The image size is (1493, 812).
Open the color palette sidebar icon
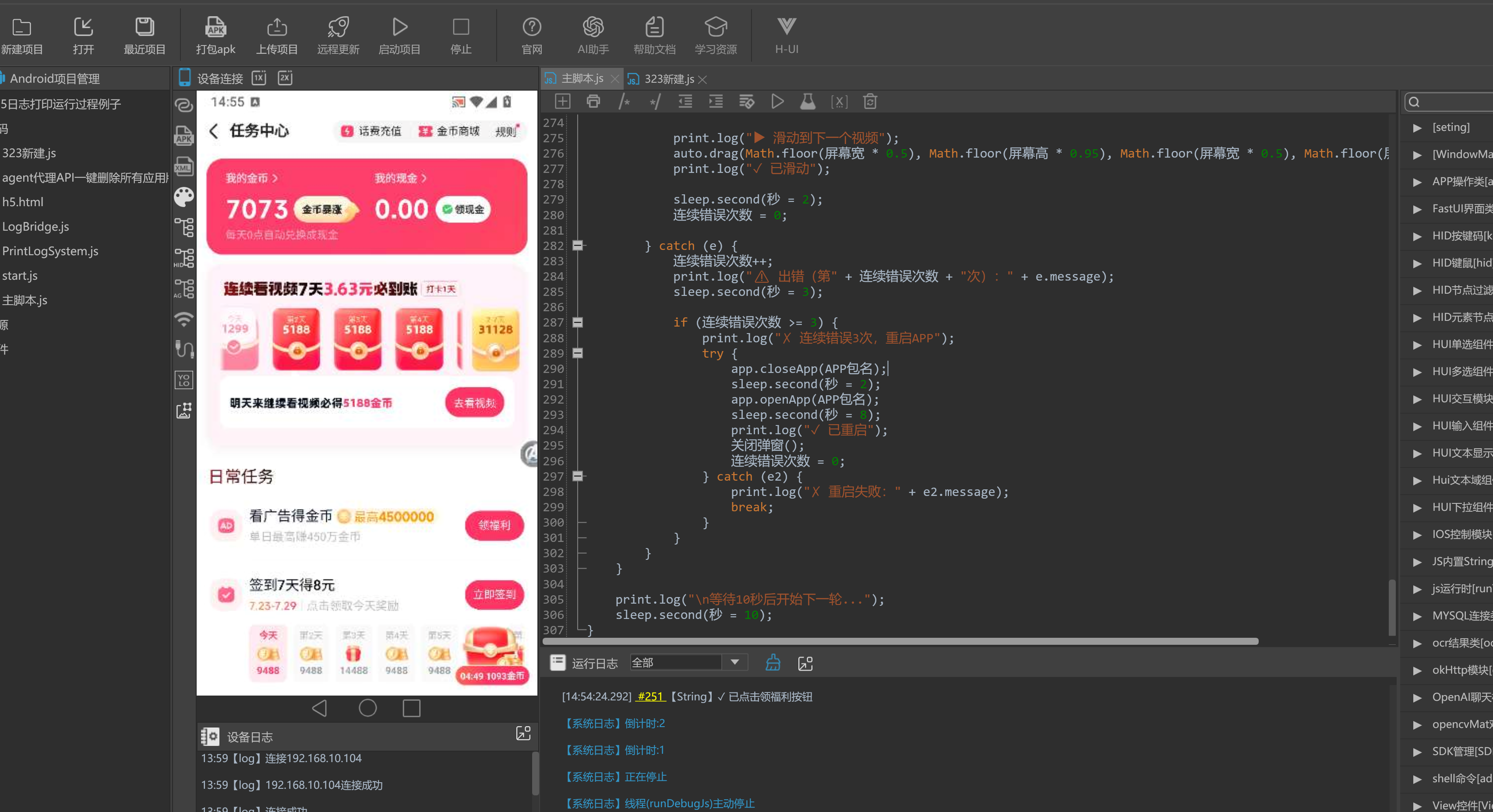click(184, 197)
